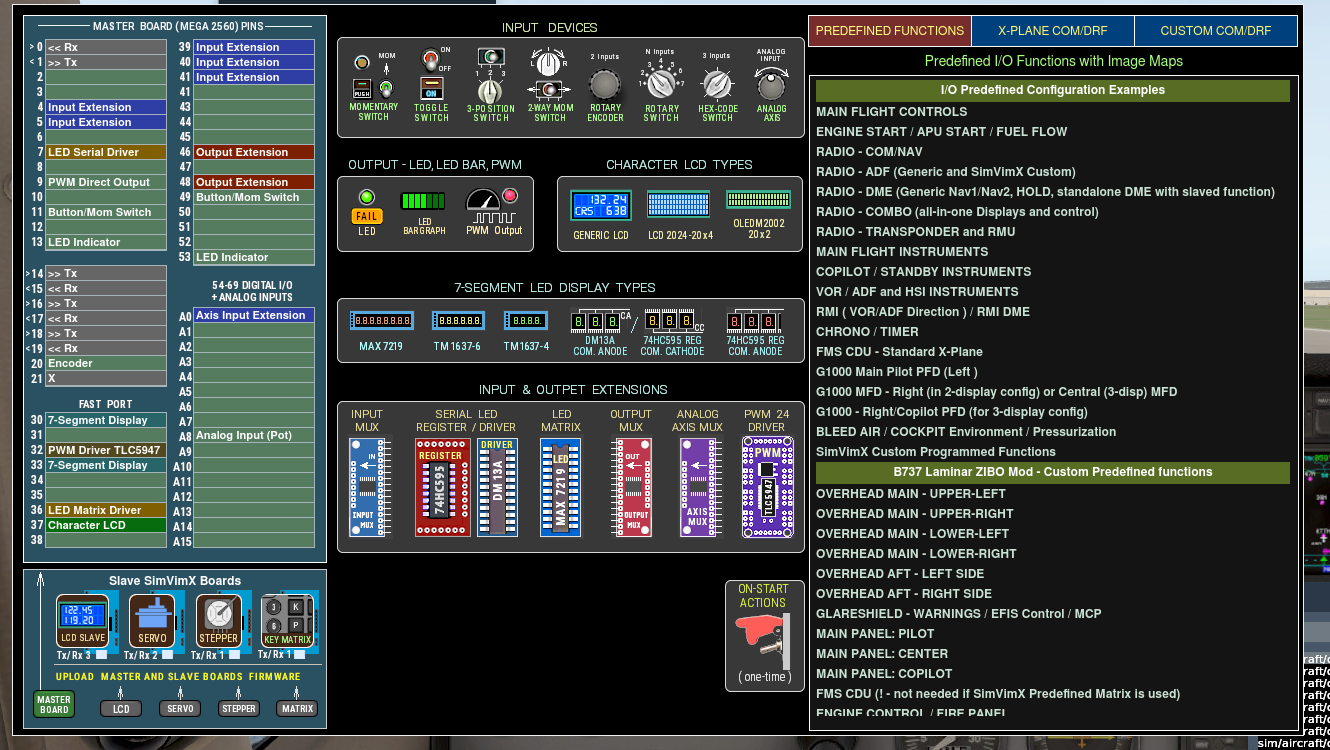Enable the Tx/Rx 2 Servo checkbox
The width and height of the screenshot is (1330, 750).
[x=169, y=655]
